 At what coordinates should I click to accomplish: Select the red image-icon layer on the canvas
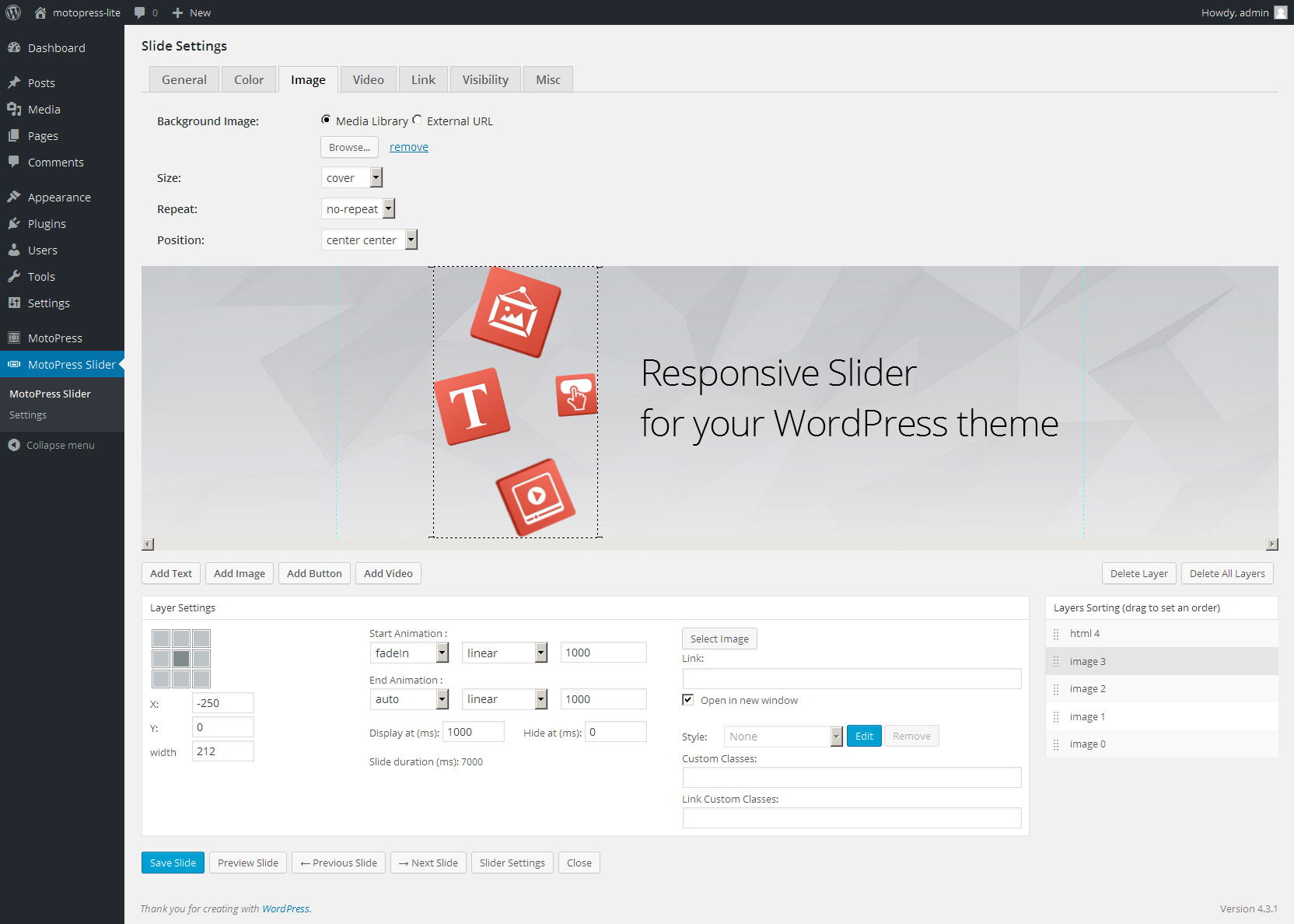tap(516, 312)
